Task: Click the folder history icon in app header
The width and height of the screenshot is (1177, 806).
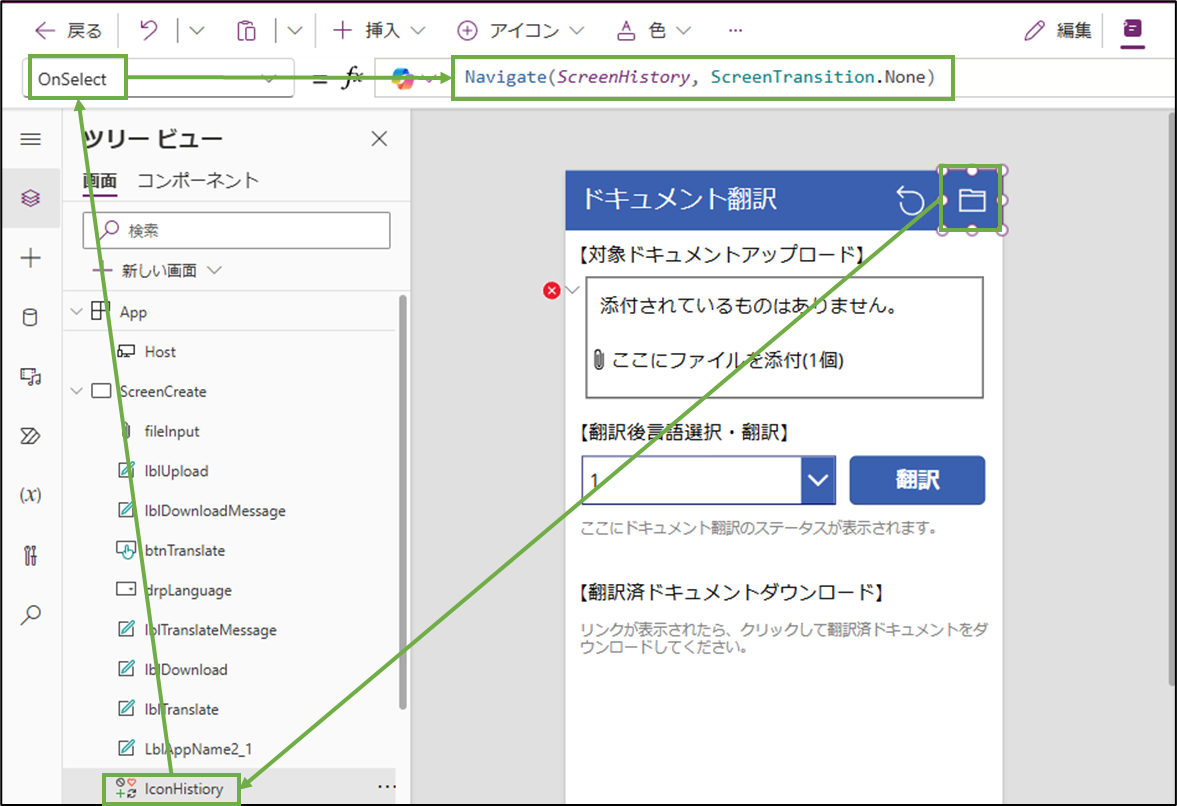Action: click(972, 200)
